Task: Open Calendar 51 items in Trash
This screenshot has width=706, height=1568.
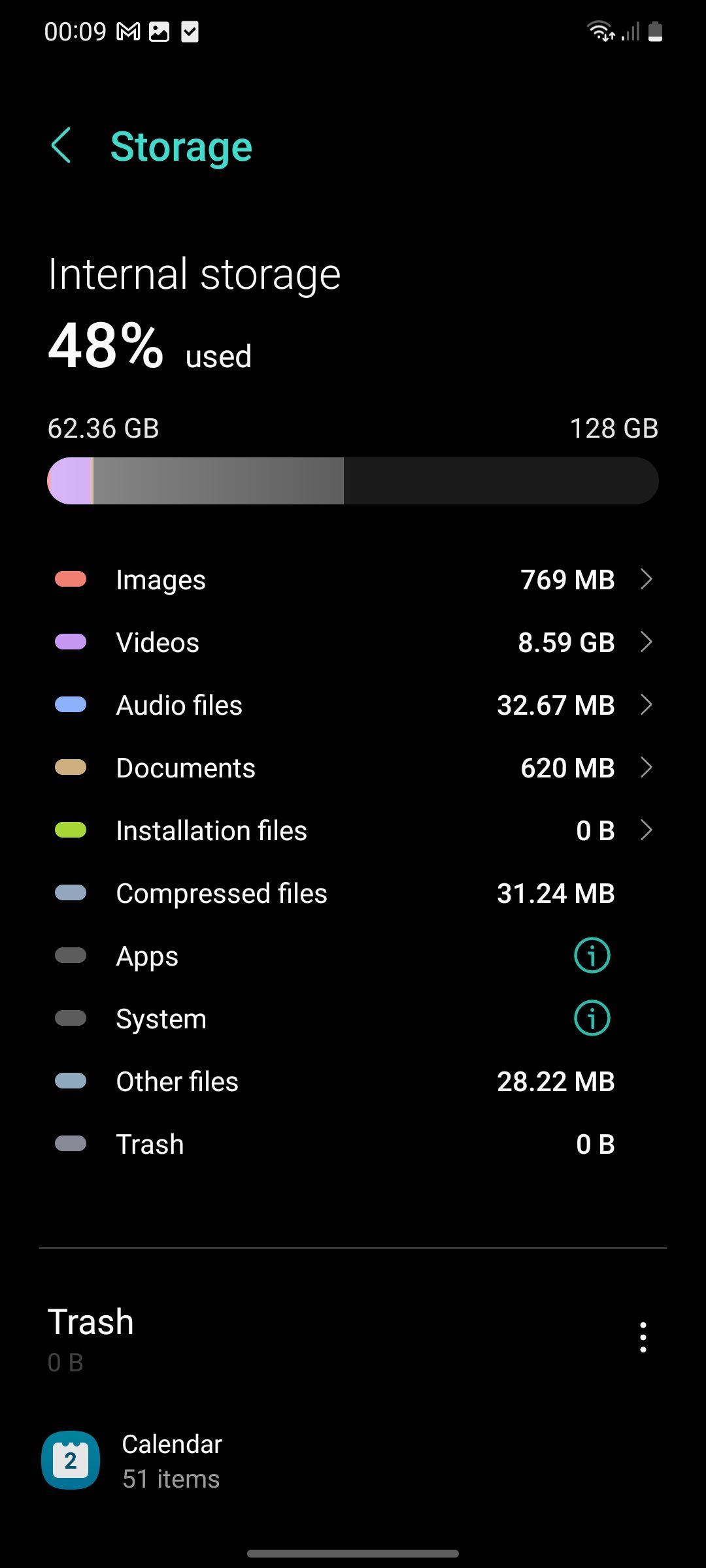Action: click(172, 1462)
